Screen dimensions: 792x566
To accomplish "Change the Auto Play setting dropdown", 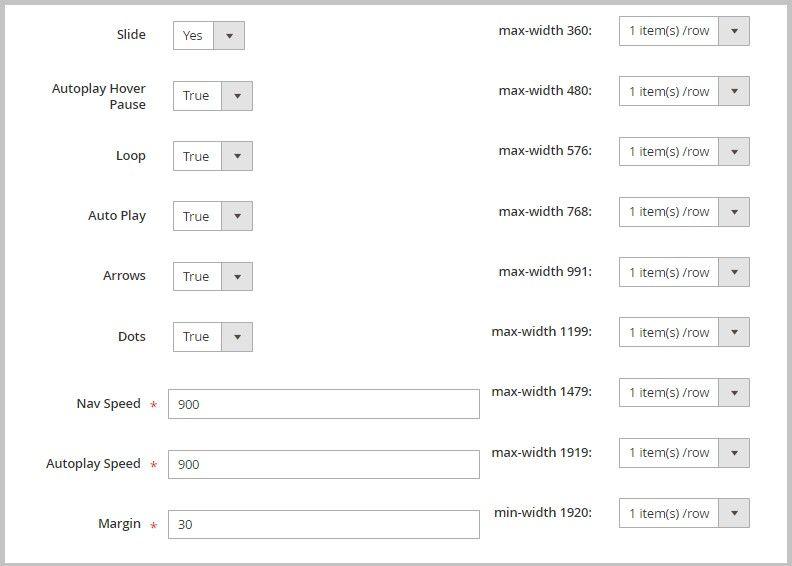I will coord(213,216).
